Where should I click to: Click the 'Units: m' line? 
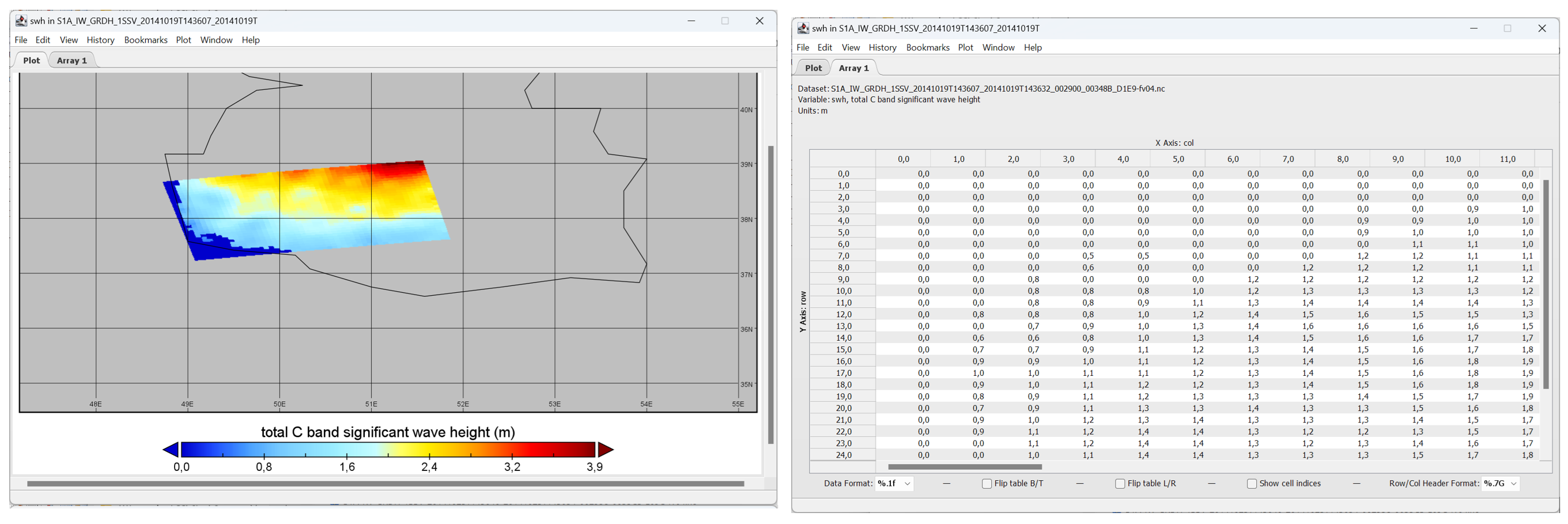(x=813, y=111)
